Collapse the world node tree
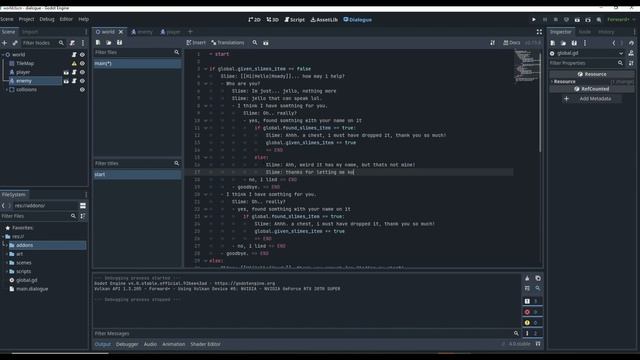Screen dimensions: 640x360 coord(3,54)
